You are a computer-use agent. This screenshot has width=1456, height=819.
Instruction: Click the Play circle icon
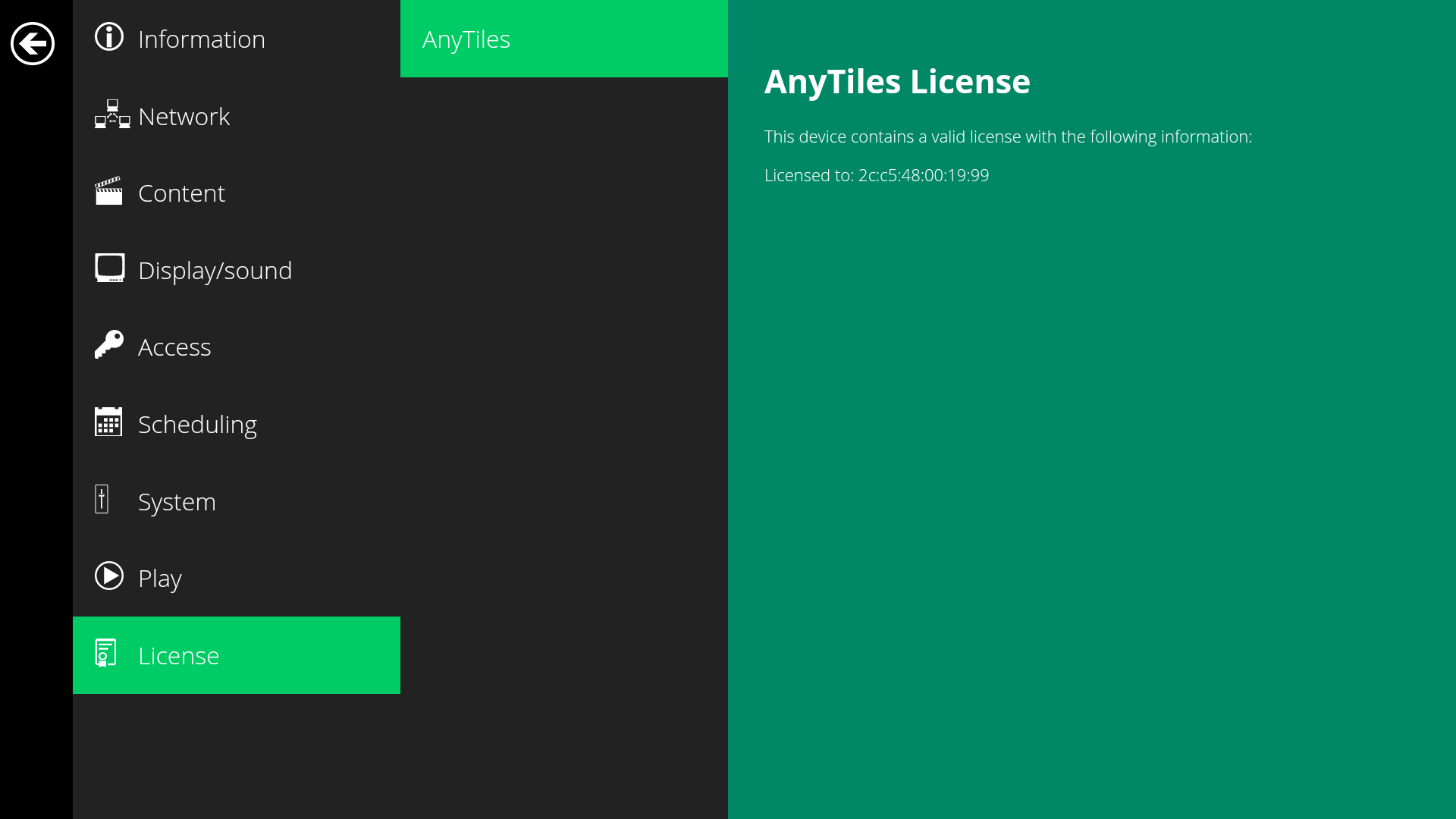109,576
